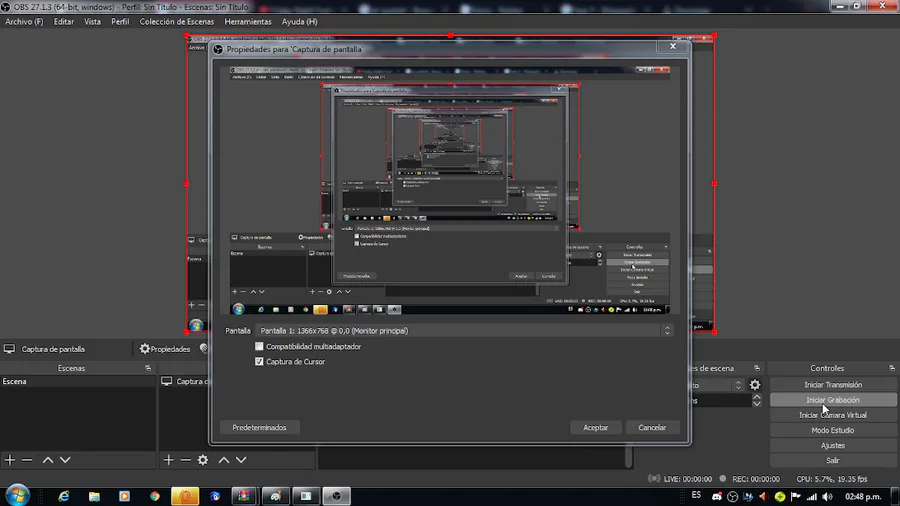Dismiss the dialog with Cancelar
This screenshot has width=900, height=506.
click(x=652, y=427)
